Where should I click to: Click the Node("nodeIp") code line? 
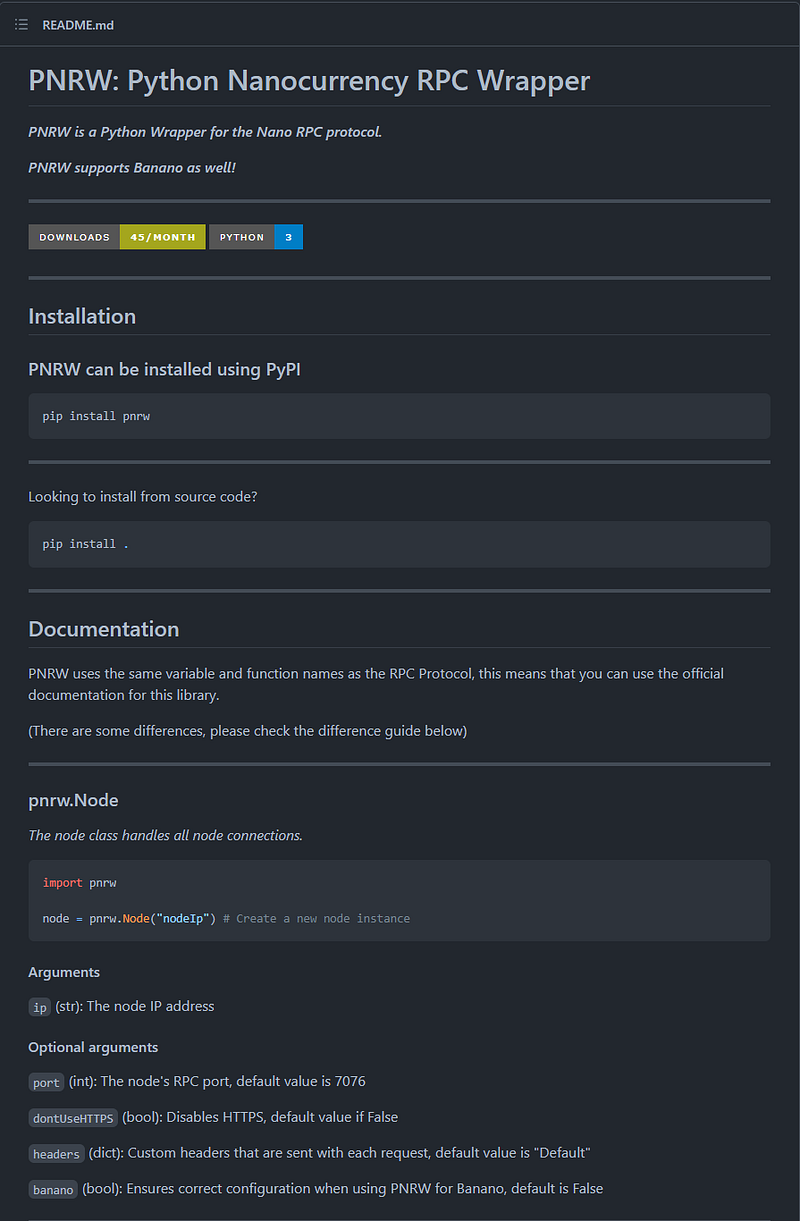coord(226,918)
